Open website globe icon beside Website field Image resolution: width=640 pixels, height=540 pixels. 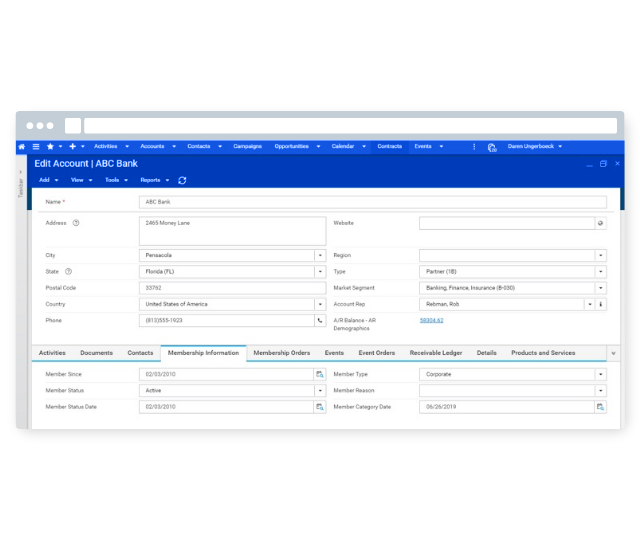point(601,224)
